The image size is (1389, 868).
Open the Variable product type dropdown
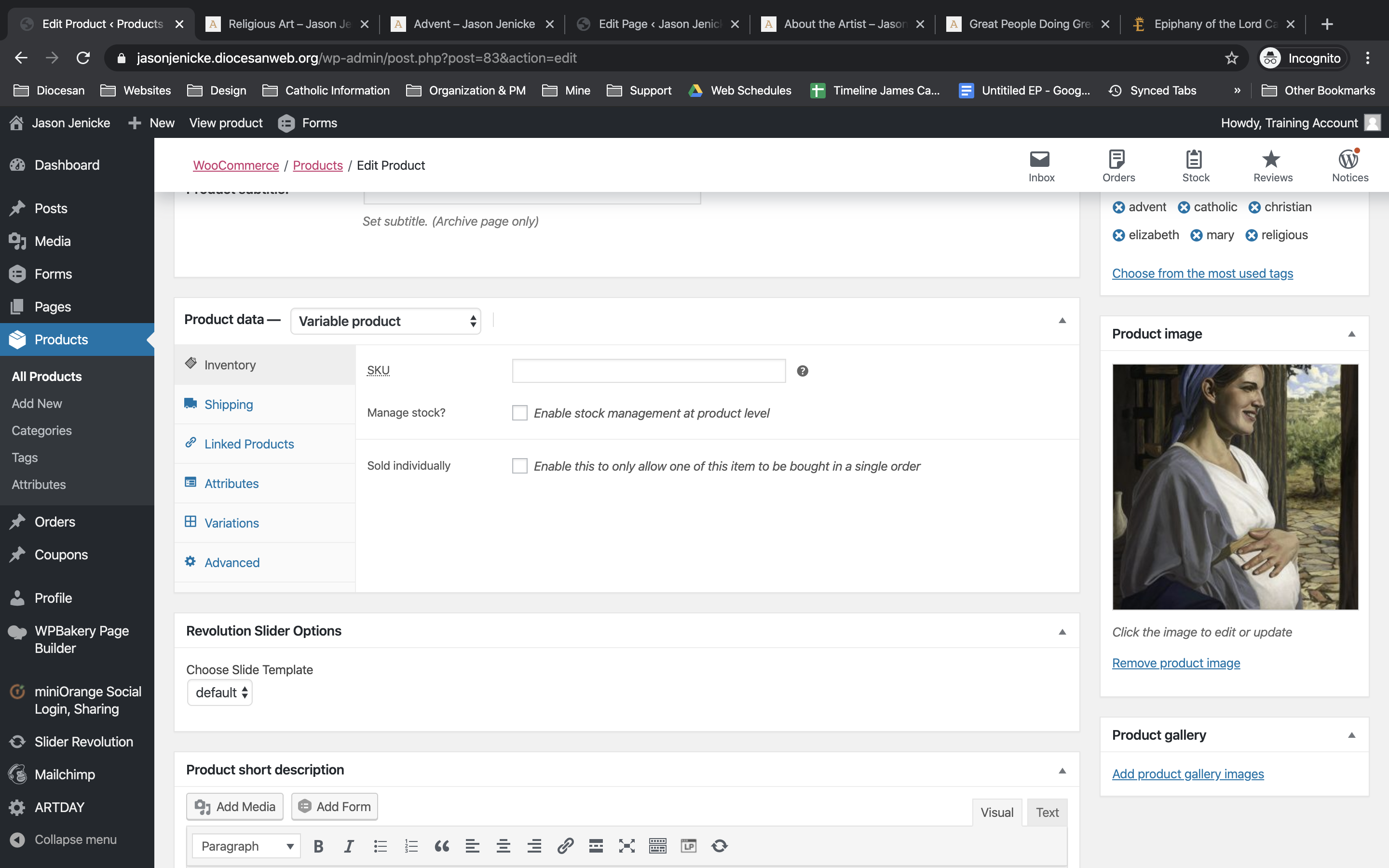[x=385, y=321]
